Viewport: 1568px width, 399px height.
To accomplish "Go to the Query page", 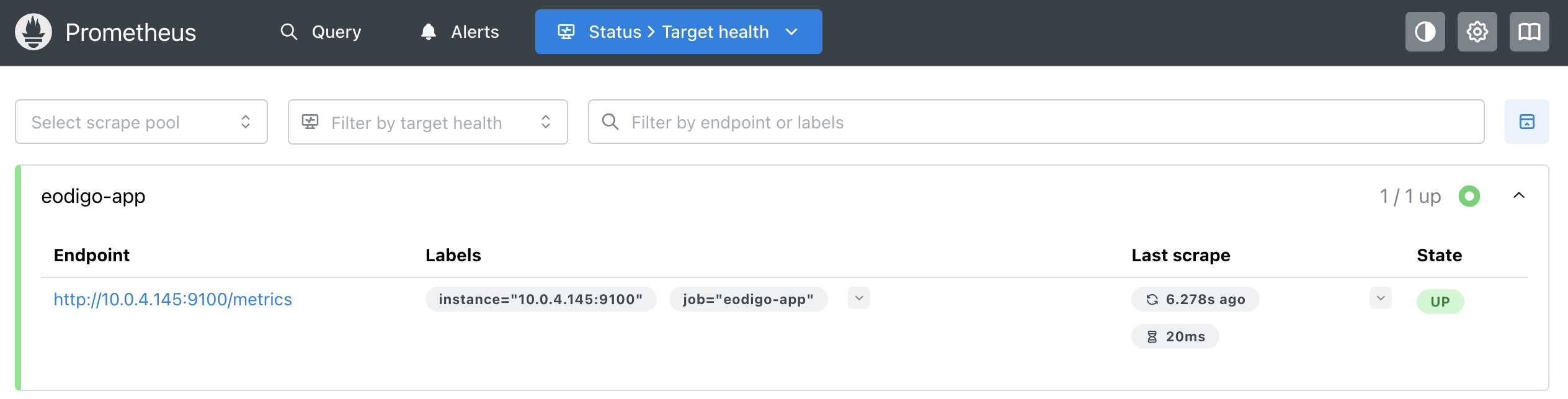I will [336, 32].
